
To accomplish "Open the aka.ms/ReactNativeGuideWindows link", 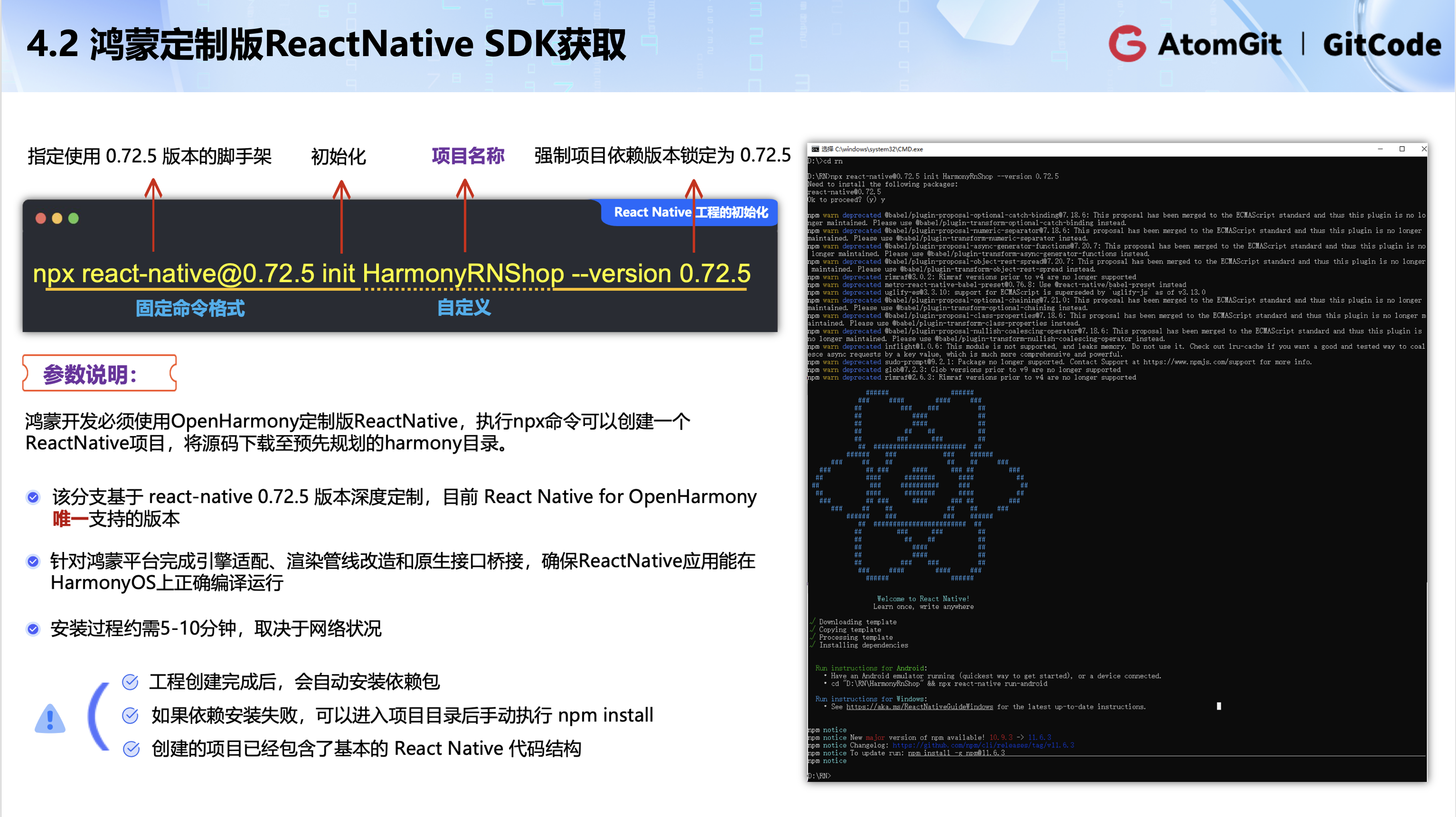I will coord(919,707).
